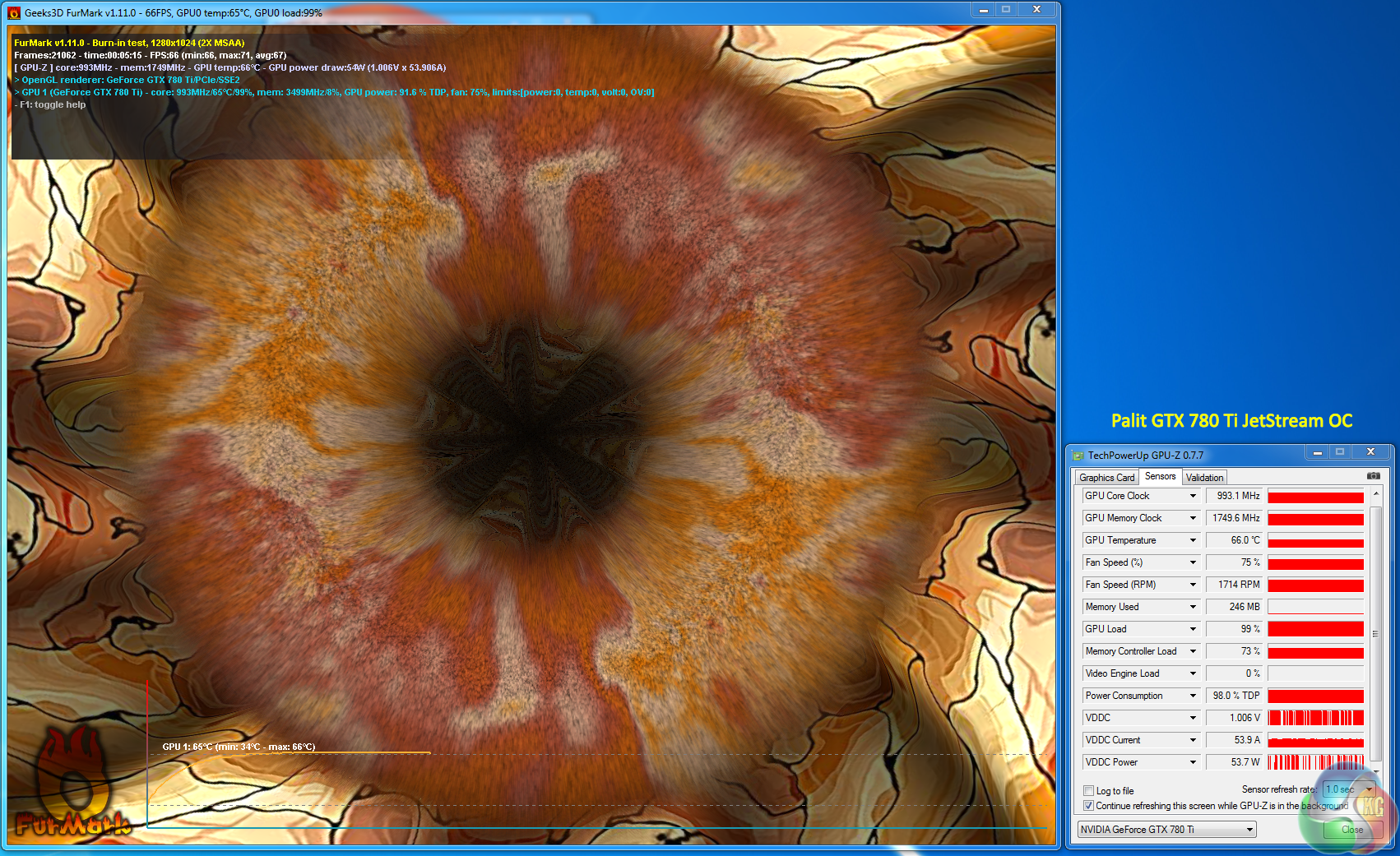Minimize the GPU-Z window

[x=1317, y=452]
